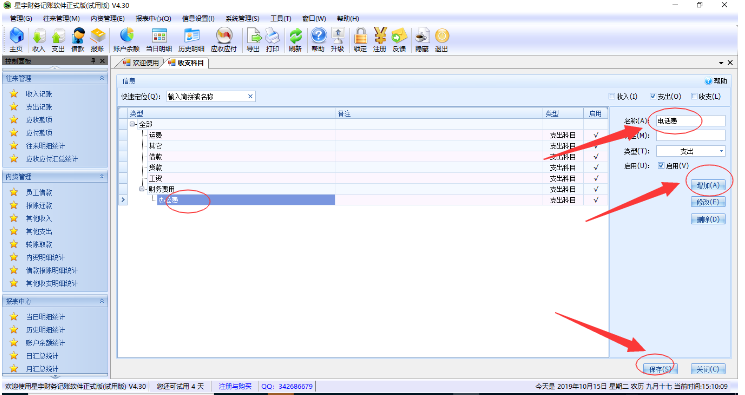Click the 添加(A) add button
The image size is (745, 395).
coord(708,185)
